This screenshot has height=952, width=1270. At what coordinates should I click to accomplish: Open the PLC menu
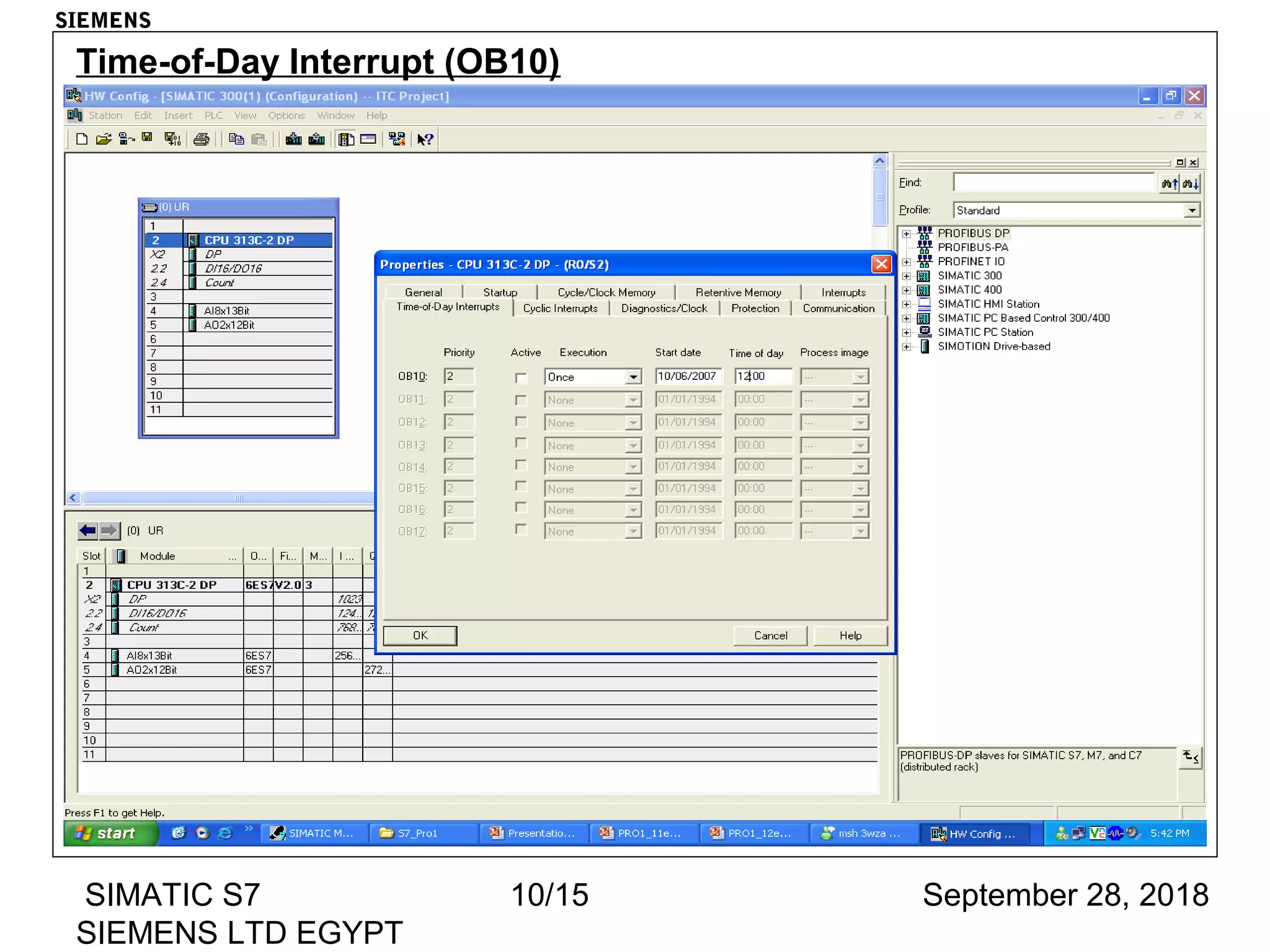213,115
